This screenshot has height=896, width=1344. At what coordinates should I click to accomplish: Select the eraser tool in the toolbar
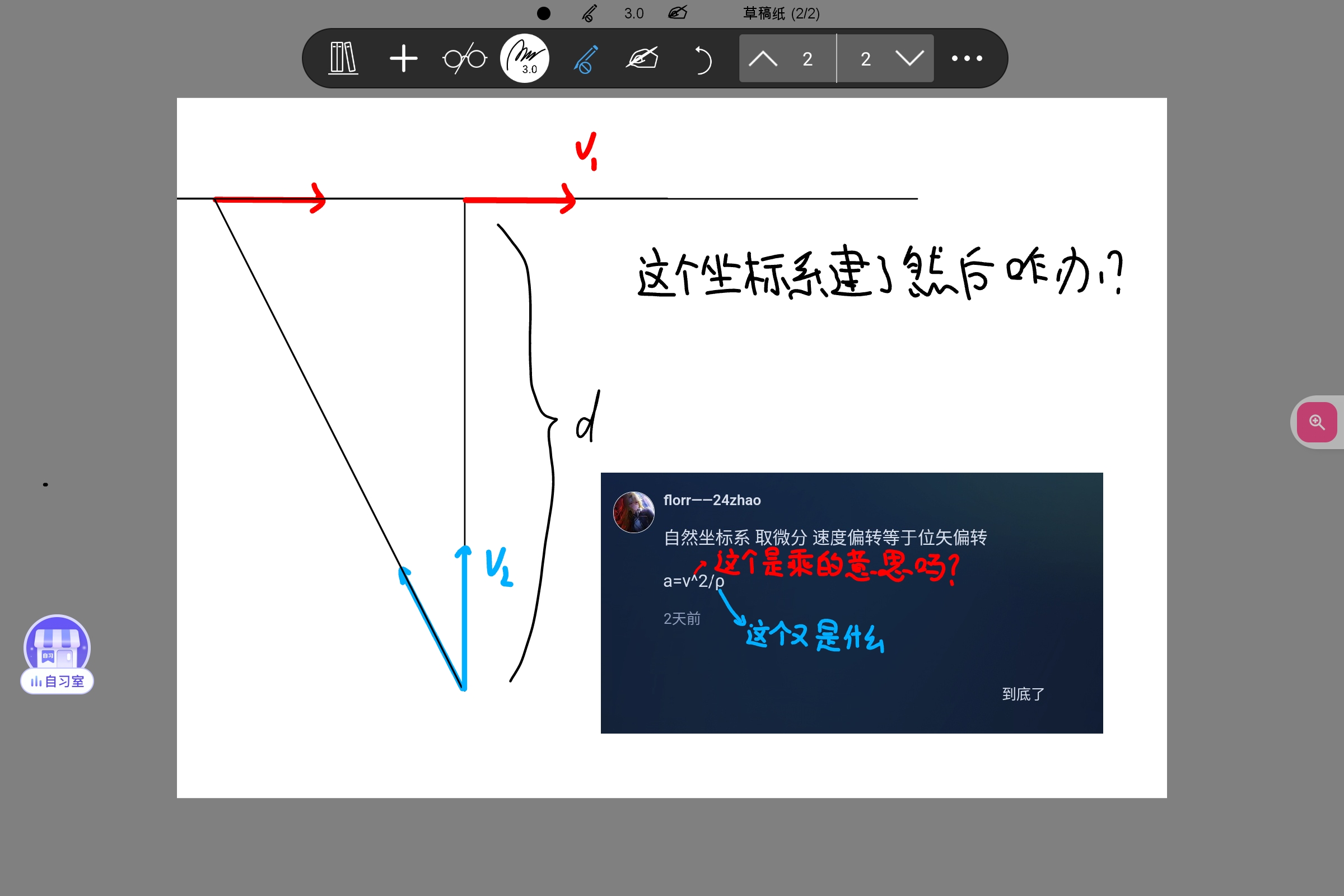pos(642,58)
